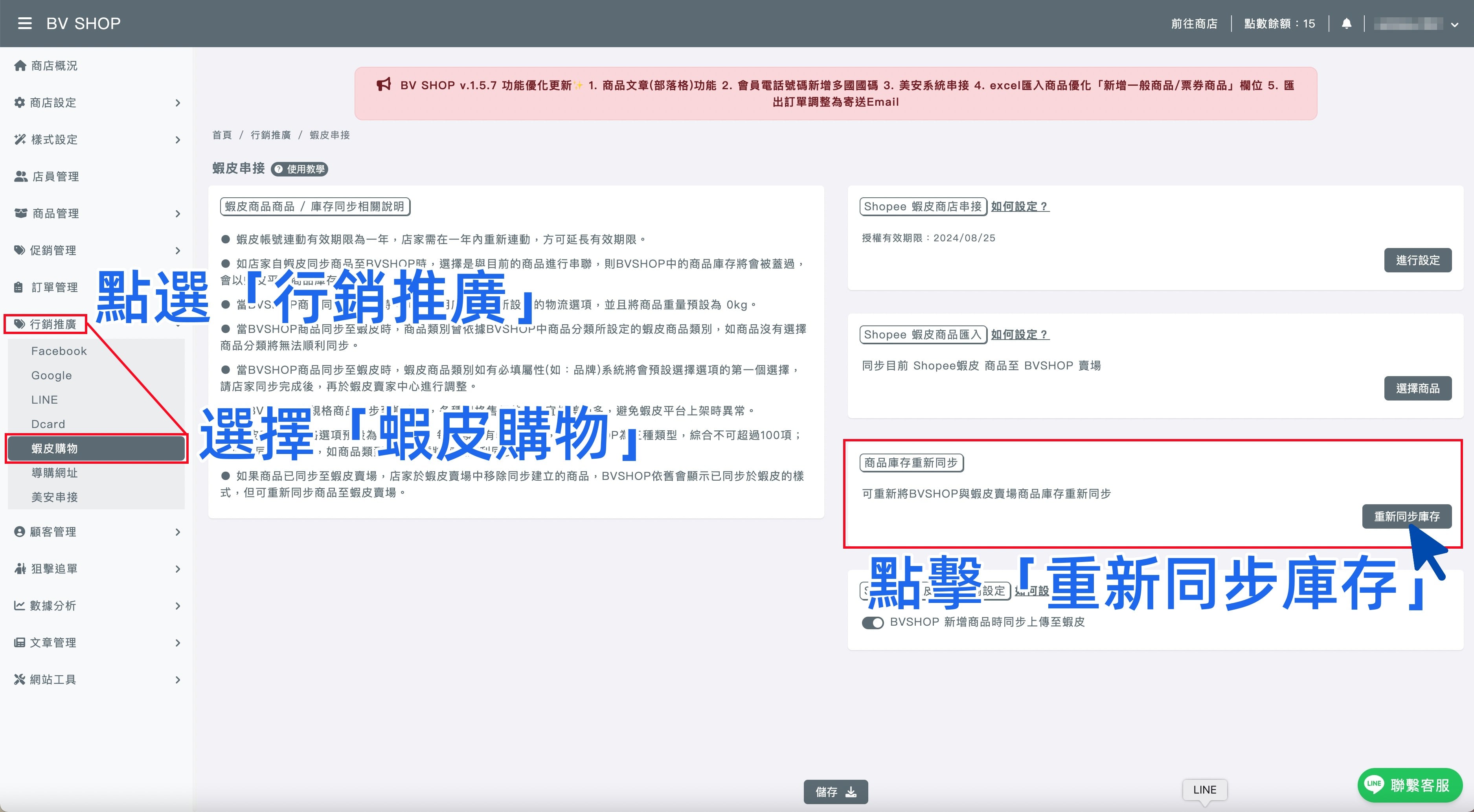Select 蝦皮購物 submenu item
Screen dimensions: 1474x812
click(96, 448)
